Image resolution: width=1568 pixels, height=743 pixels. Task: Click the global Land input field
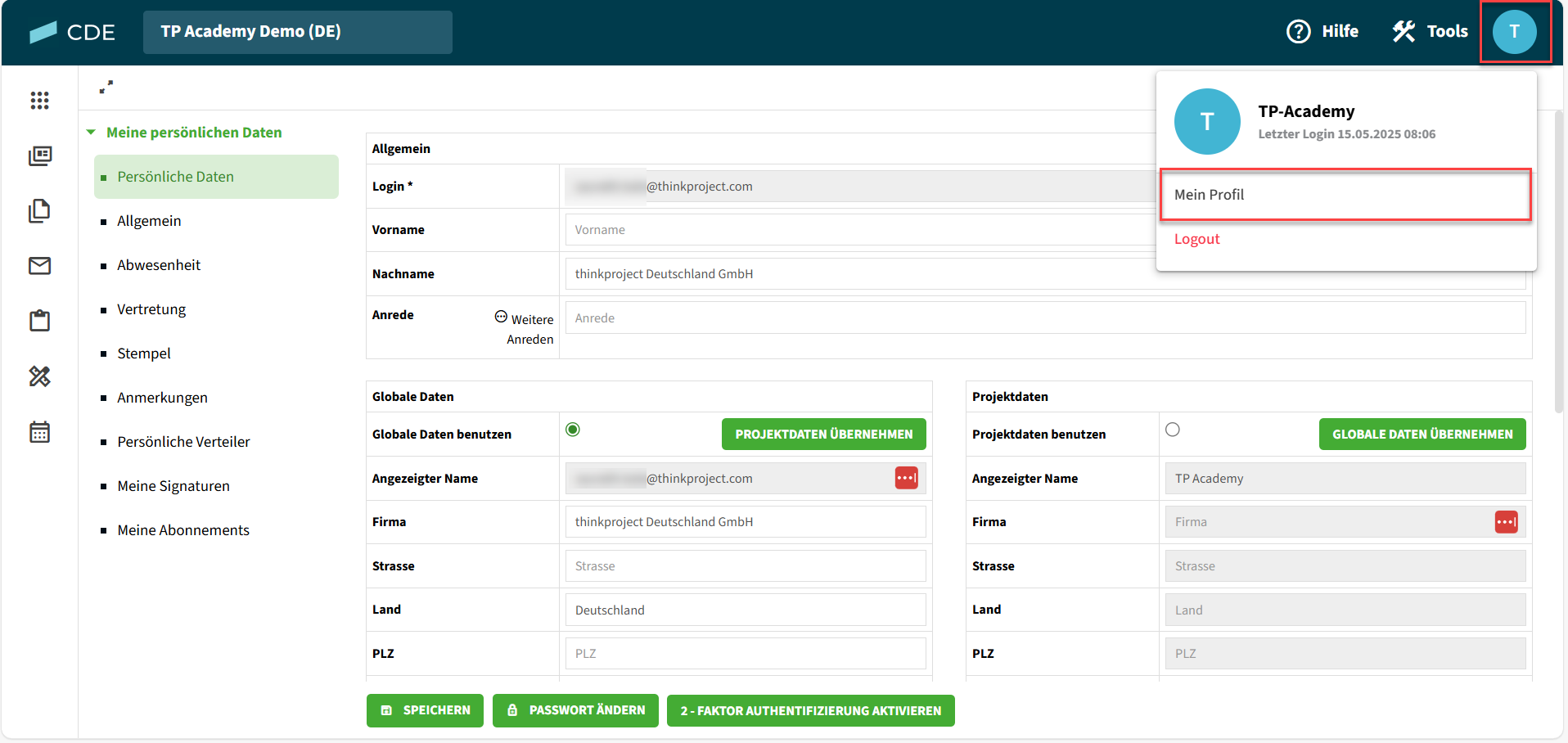746,610
